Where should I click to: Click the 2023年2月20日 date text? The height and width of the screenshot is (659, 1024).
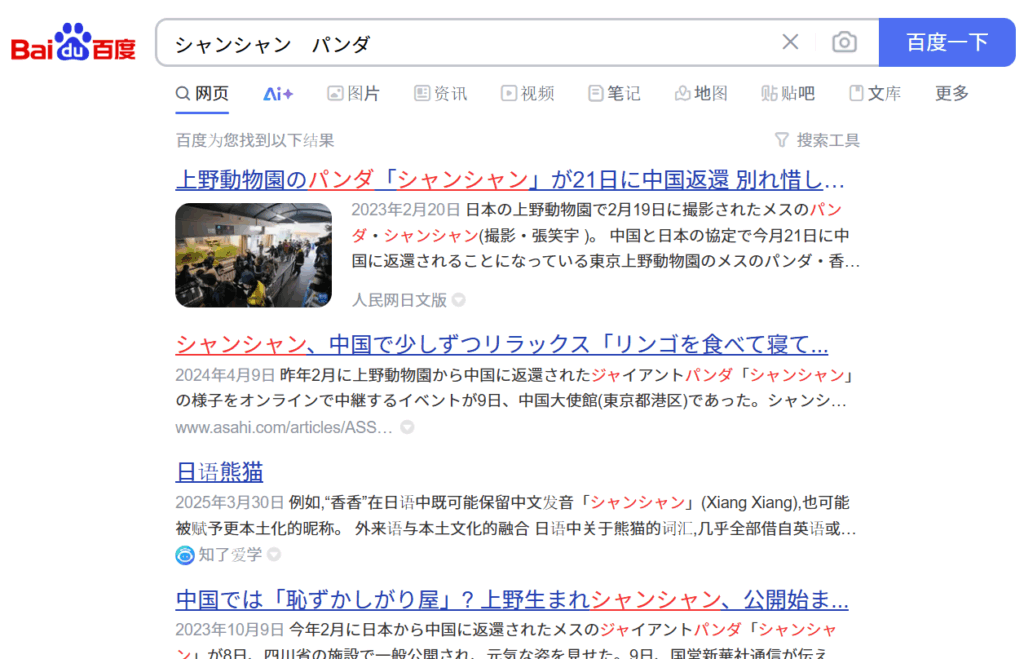pos(406,210)
